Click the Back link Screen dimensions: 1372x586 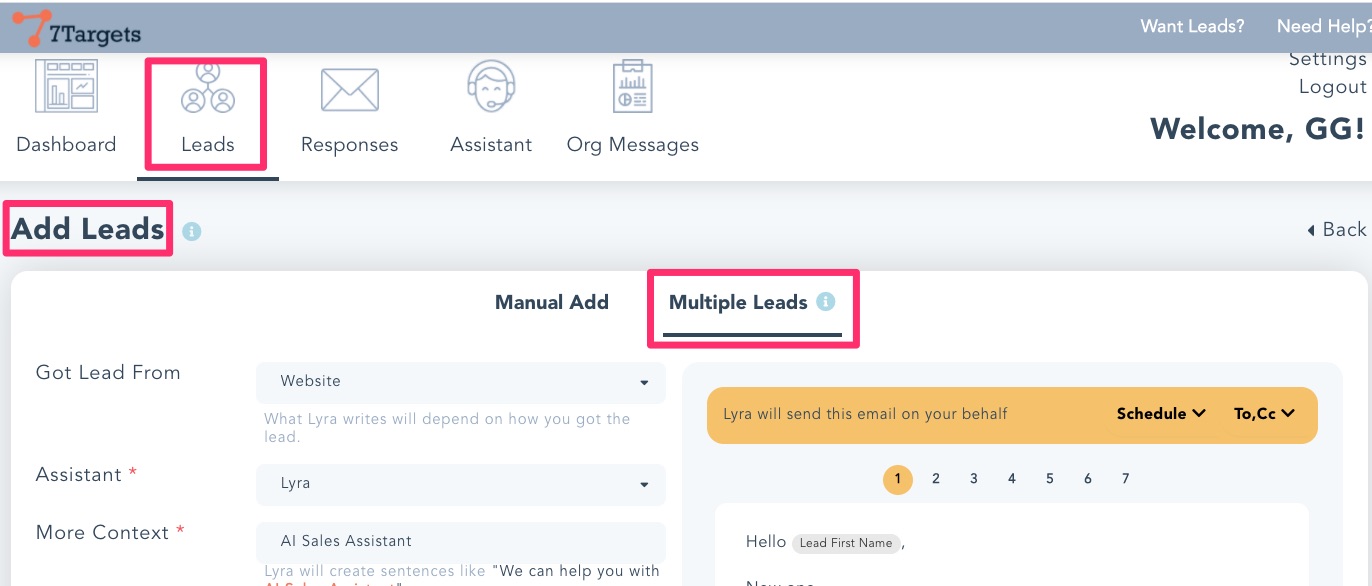tap(1336, 230)
